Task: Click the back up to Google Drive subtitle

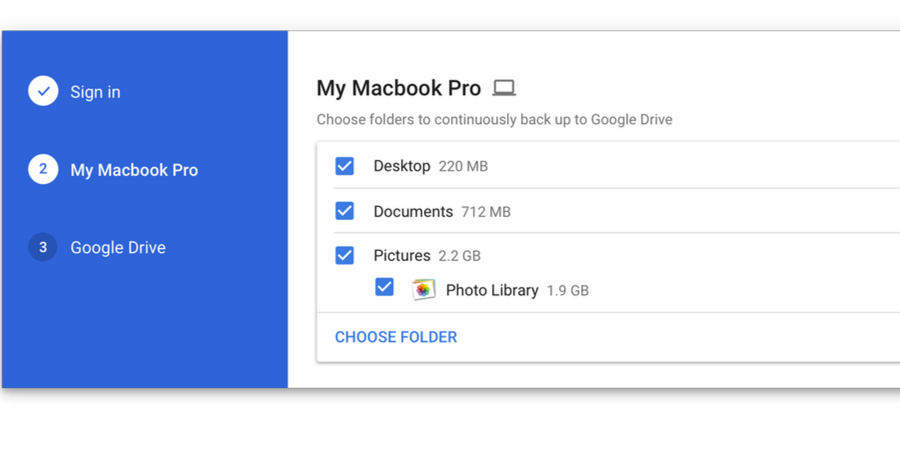Action: click(494, 120)
